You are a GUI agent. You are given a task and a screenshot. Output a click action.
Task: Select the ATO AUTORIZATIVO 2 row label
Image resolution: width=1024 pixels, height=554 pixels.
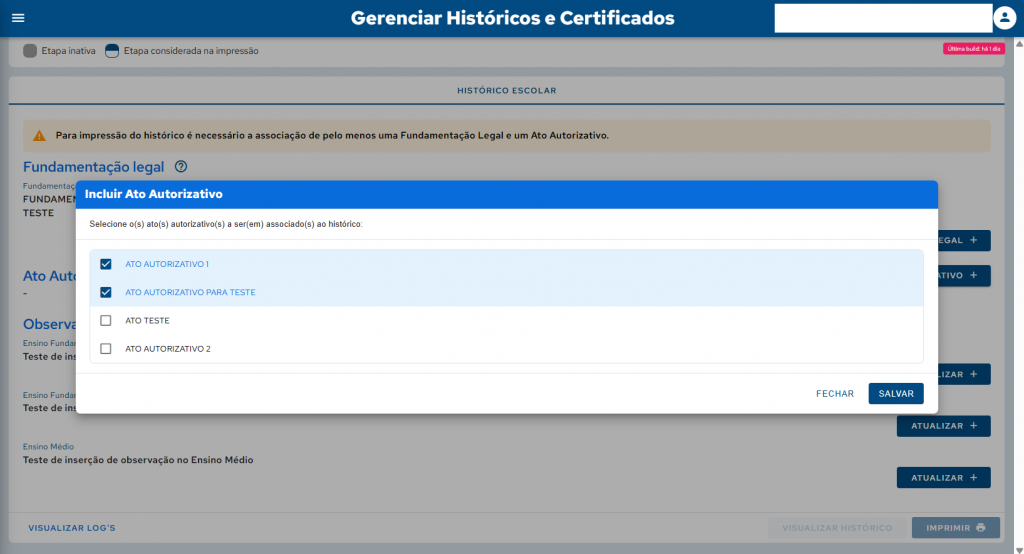pos(167,349)
